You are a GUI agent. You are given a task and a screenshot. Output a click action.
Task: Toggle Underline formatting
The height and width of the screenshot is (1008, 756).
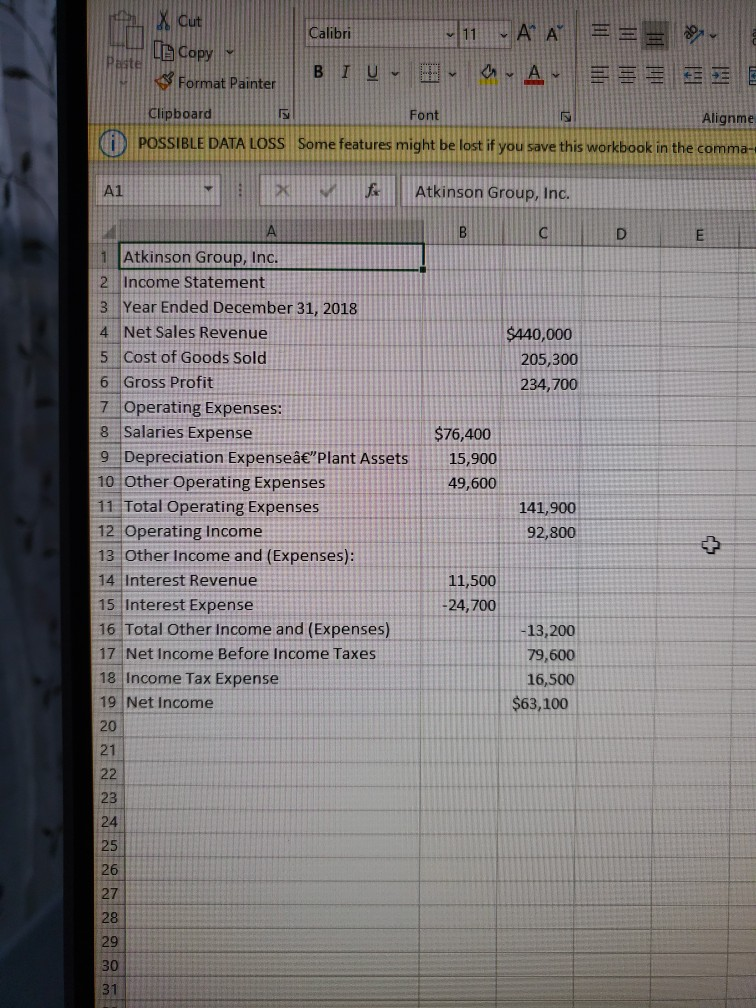pos(372,73)
